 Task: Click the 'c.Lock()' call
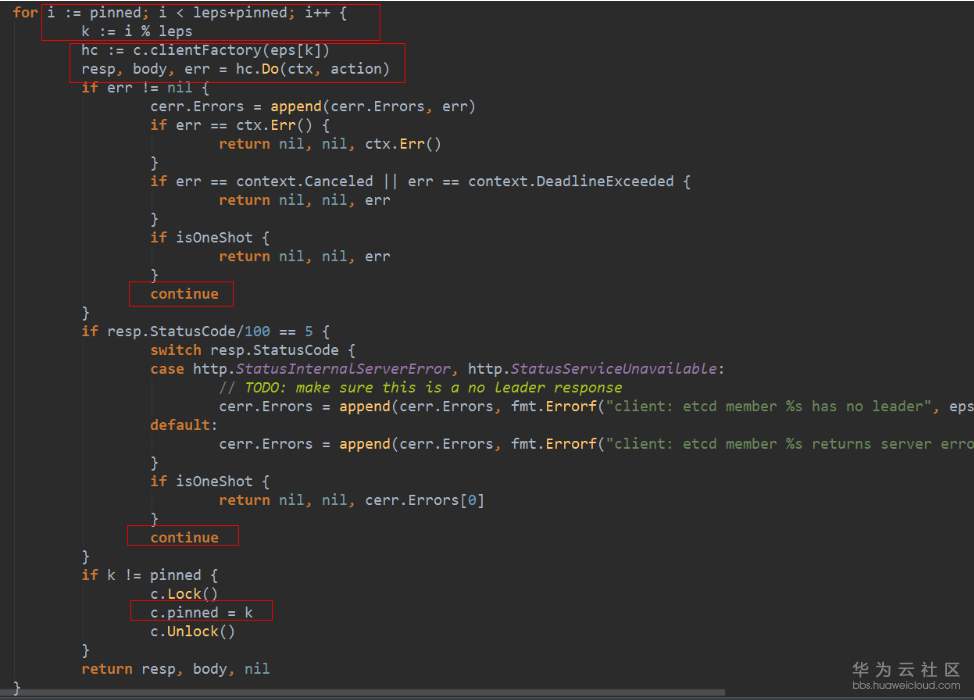click(x=184, y=594)
